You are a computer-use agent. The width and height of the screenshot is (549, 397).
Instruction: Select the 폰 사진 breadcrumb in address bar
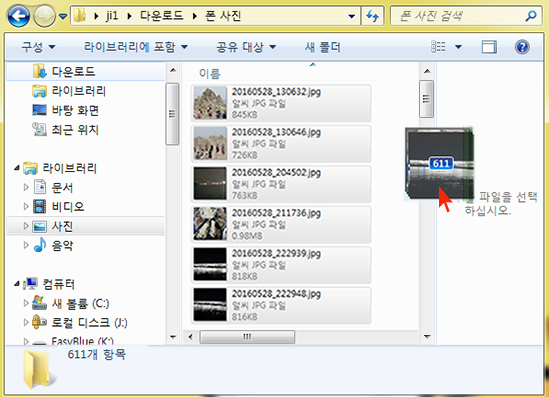point(223,16)
